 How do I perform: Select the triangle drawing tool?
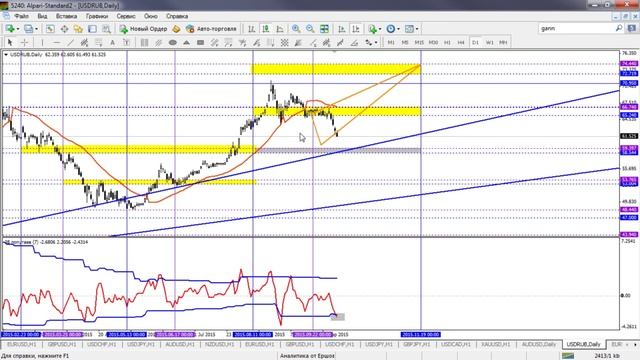tap(187, 42)
